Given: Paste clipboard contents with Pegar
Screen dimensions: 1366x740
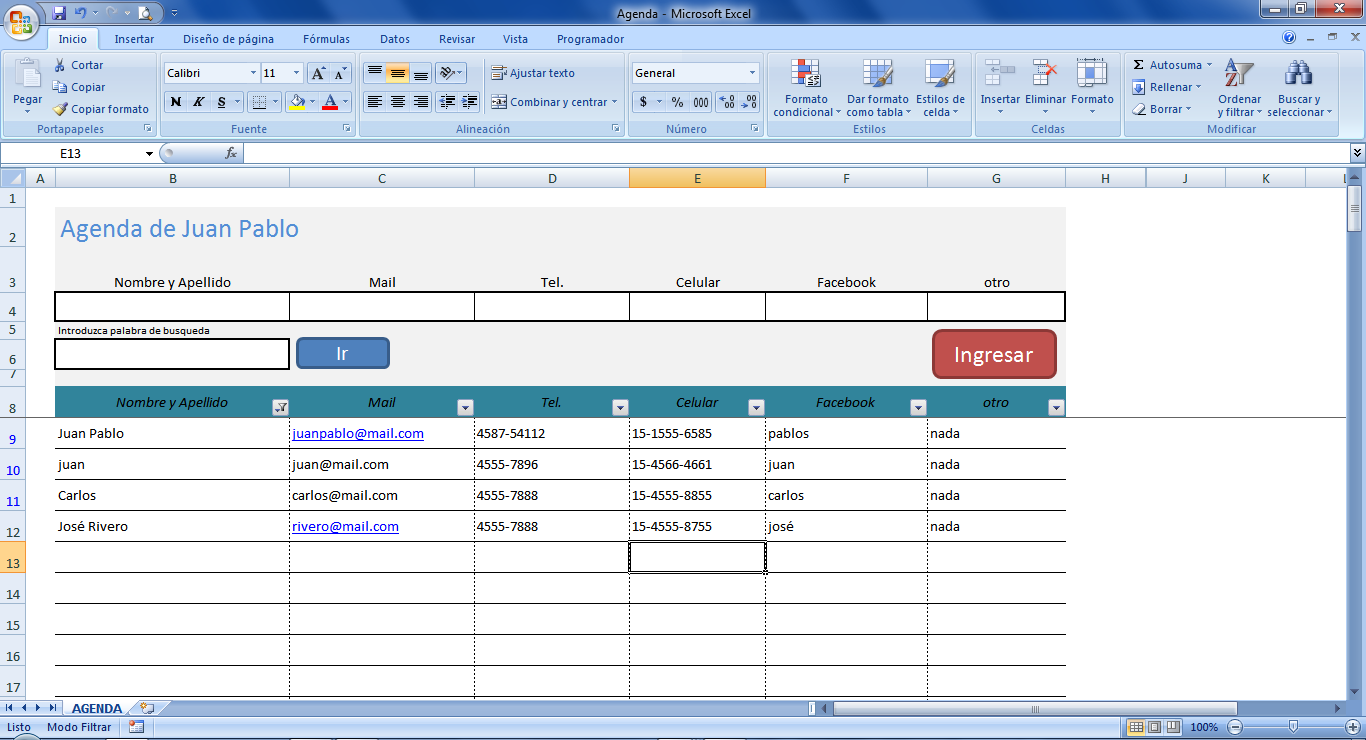Looking at the screenshot, I should coord(27,85).
